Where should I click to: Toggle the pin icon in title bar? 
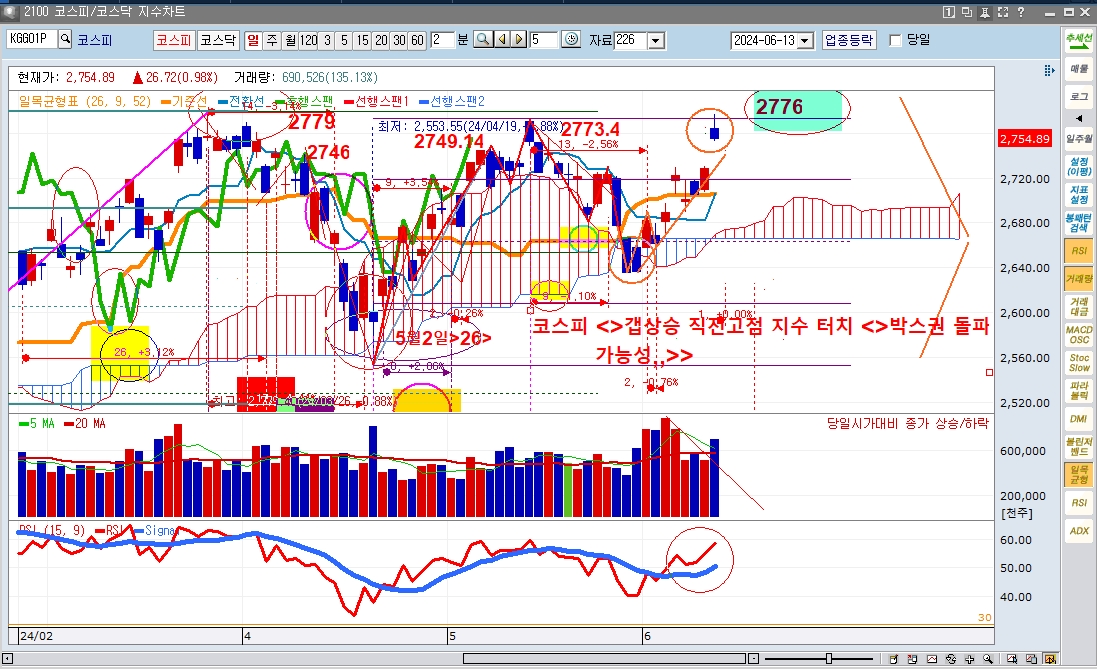(985, 12)
